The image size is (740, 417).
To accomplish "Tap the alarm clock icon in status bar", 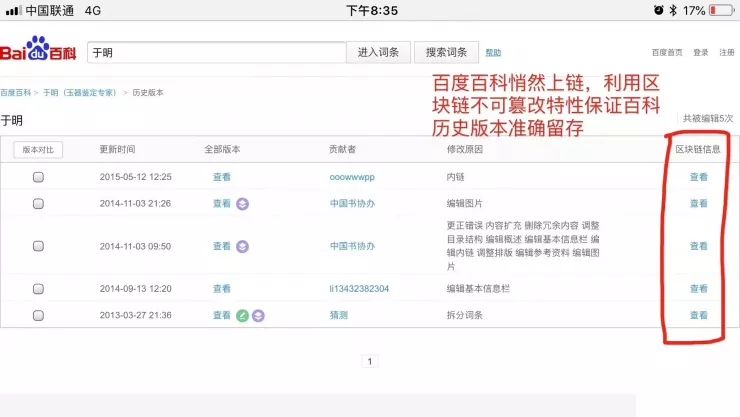I will click(x=658, y=10).
